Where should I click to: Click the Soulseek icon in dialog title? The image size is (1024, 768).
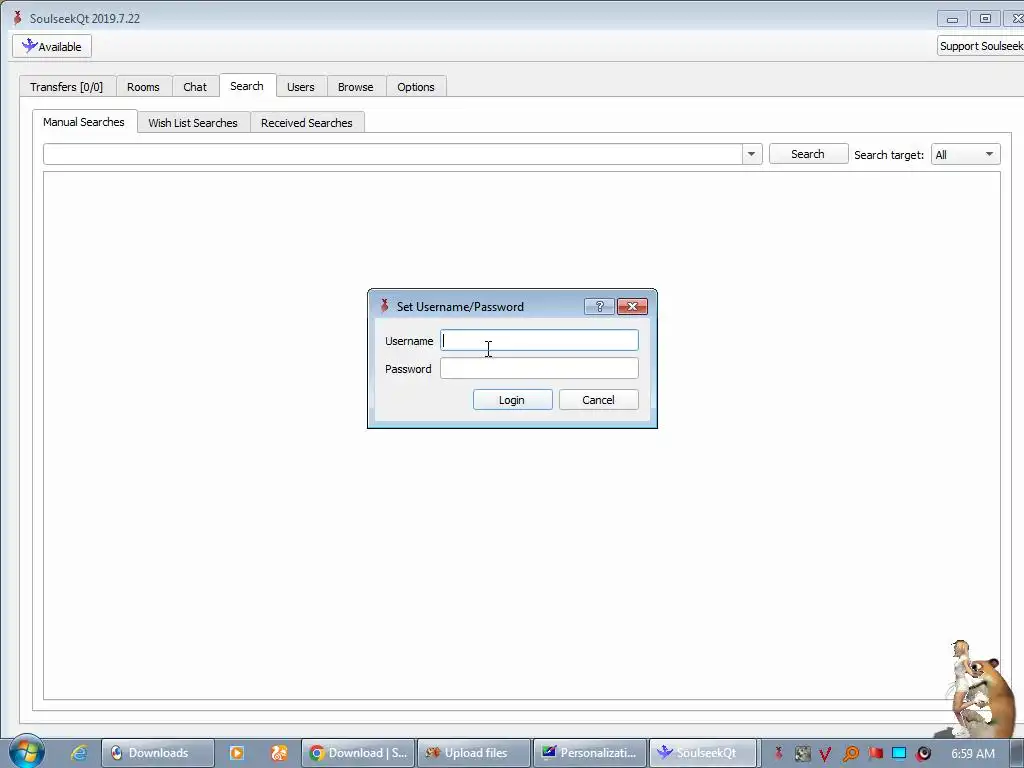[x=385, y=306]
